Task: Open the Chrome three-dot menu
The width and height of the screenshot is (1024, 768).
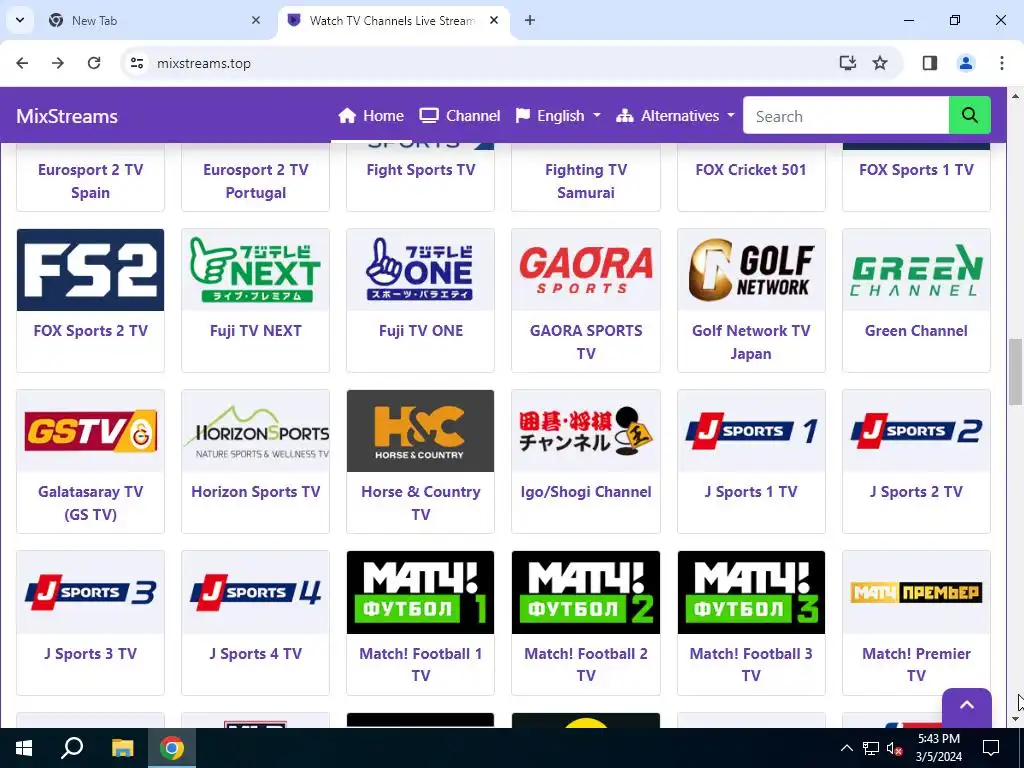Action: coord(1002,63)
